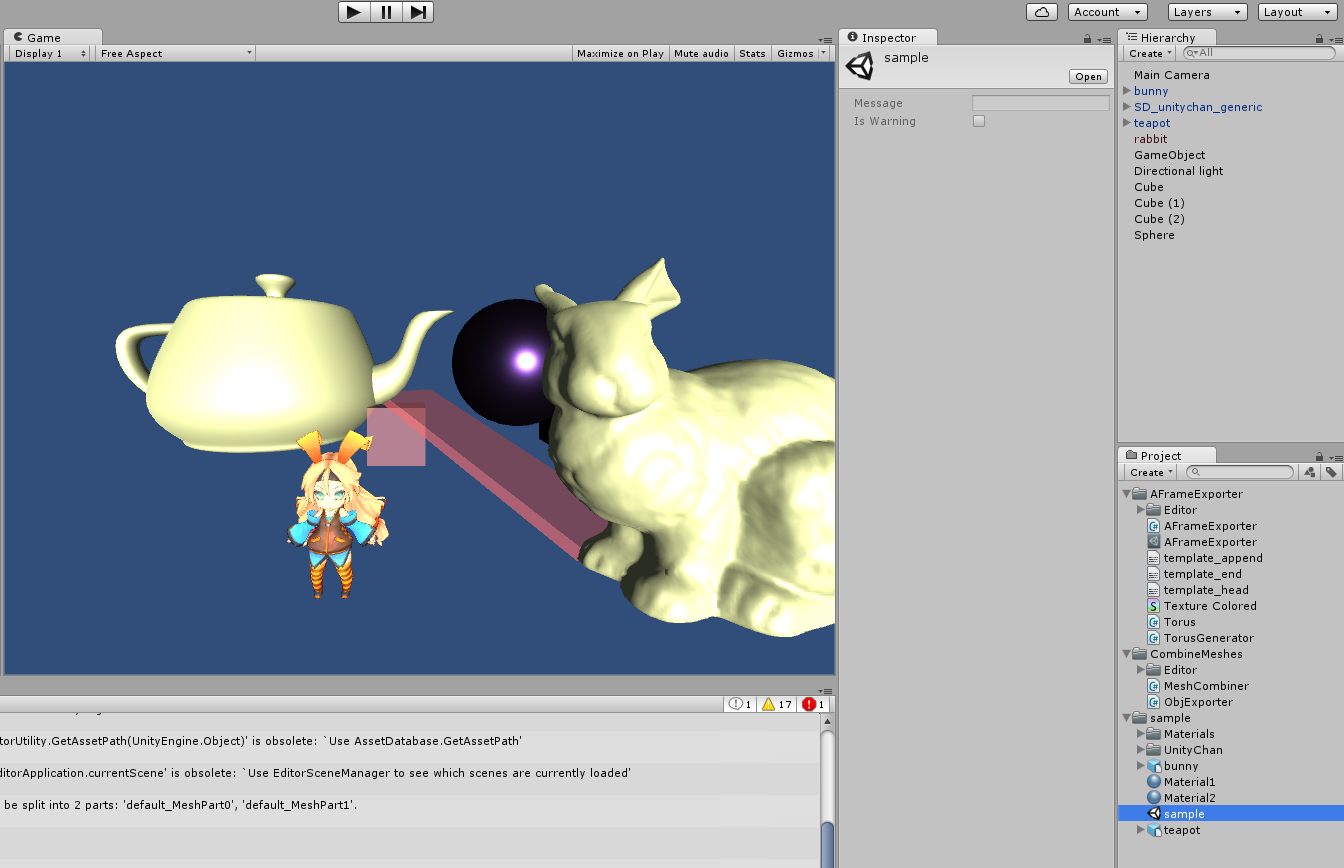Viewport: 1344px width, 868px height.
Task: Open the Inspector panel options menu
Action: (x=1104, y=39)
